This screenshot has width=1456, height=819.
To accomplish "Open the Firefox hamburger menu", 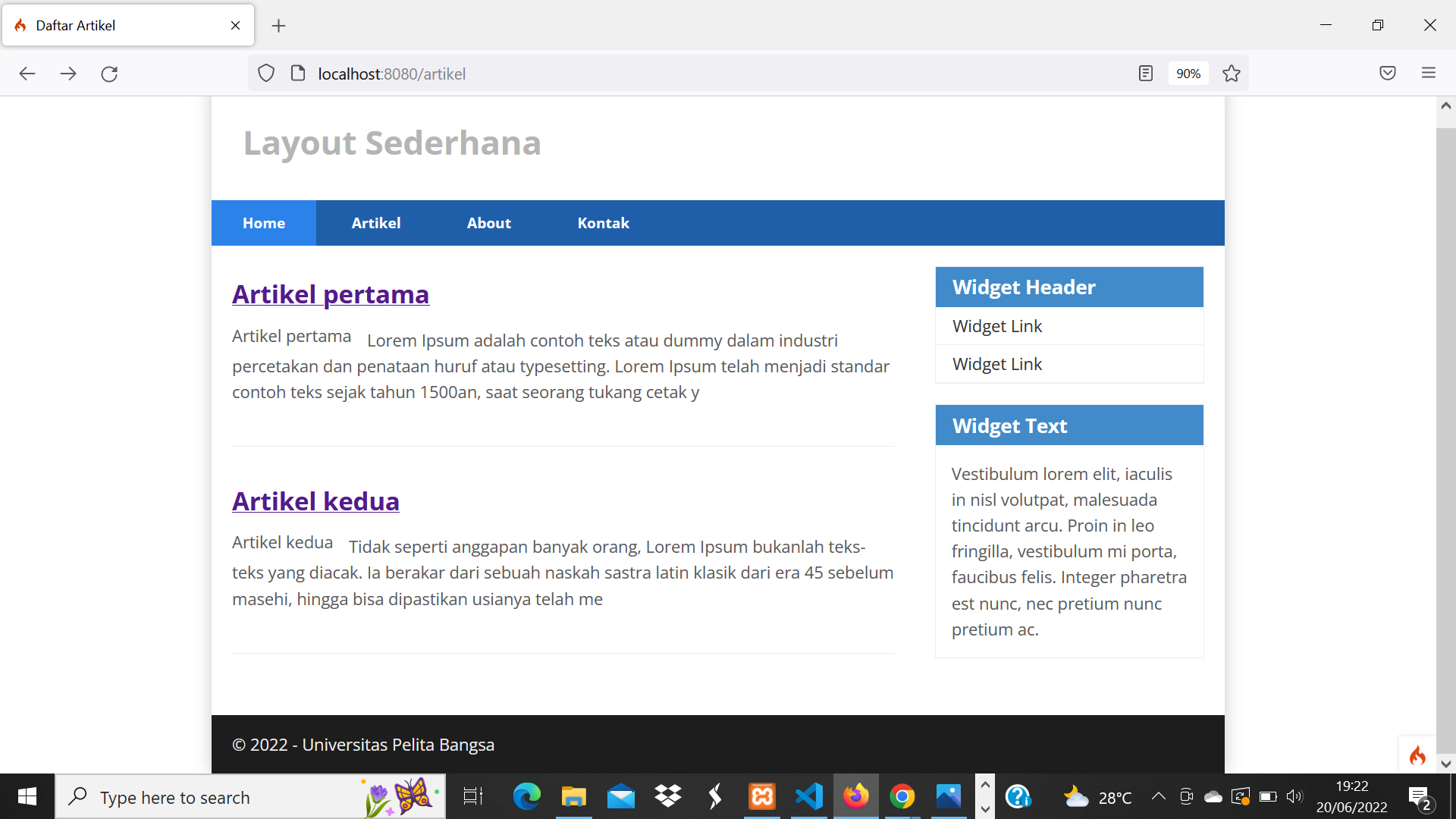I will 1429,73.
